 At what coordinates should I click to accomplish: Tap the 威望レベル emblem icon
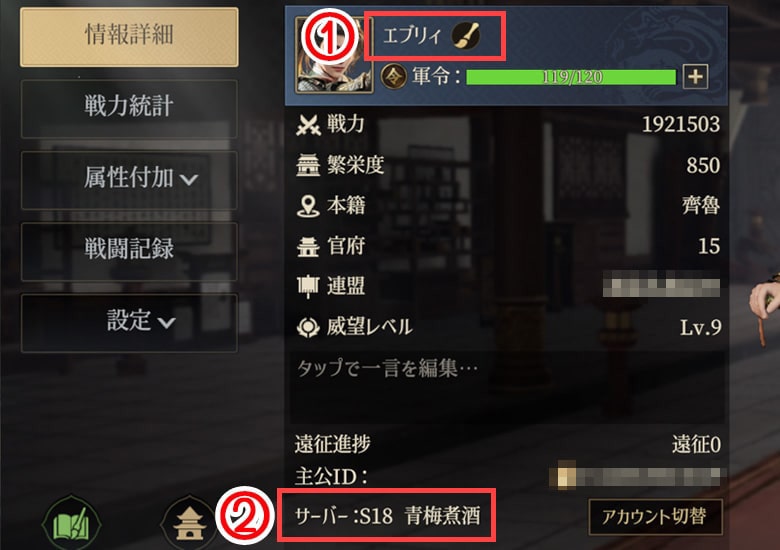[x=308, y=327]
